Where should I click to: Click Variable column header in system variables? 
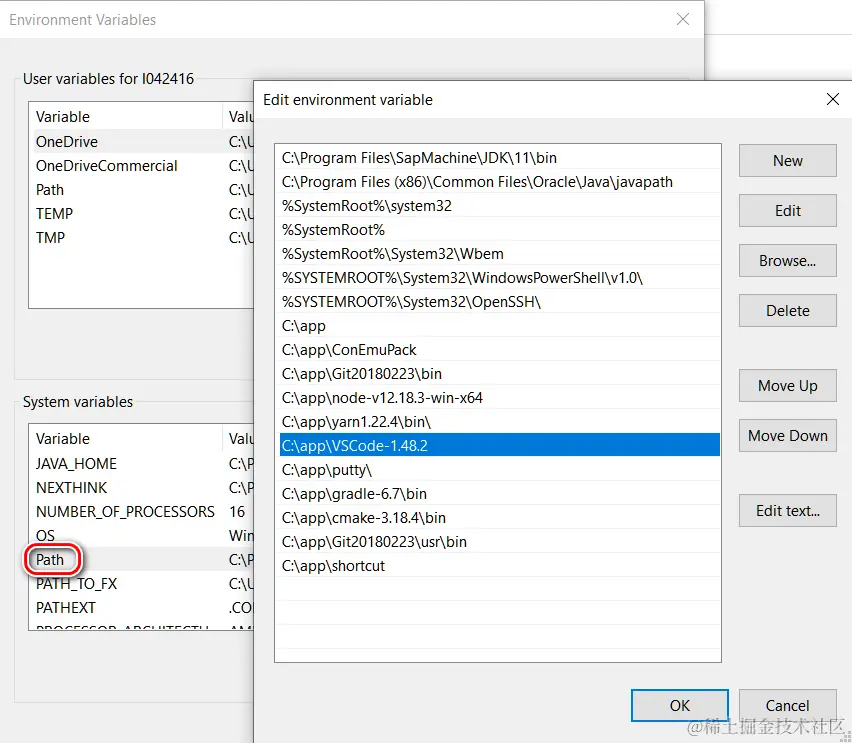coord(126,438)
